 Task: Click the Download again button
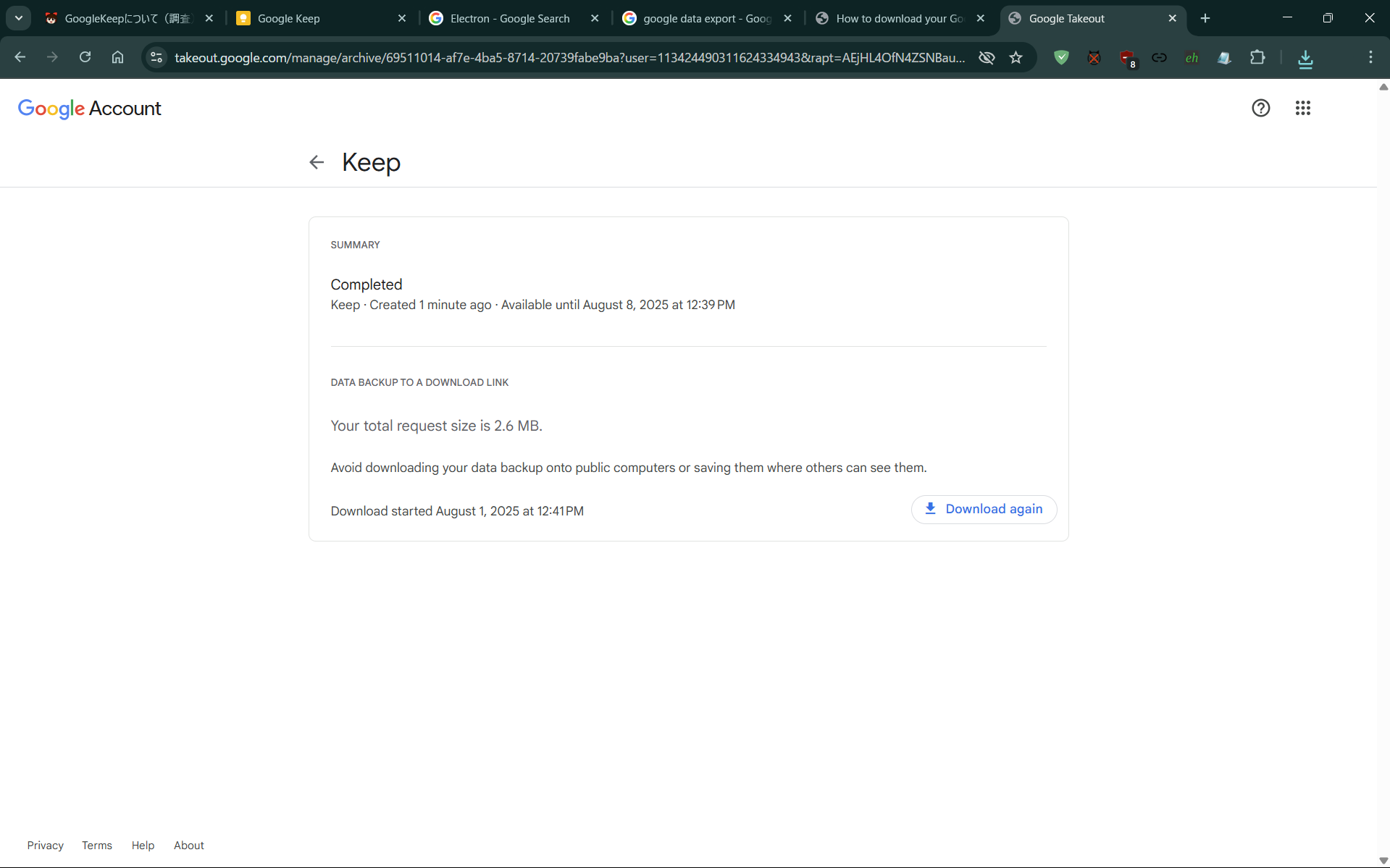[x=984, y=509]
